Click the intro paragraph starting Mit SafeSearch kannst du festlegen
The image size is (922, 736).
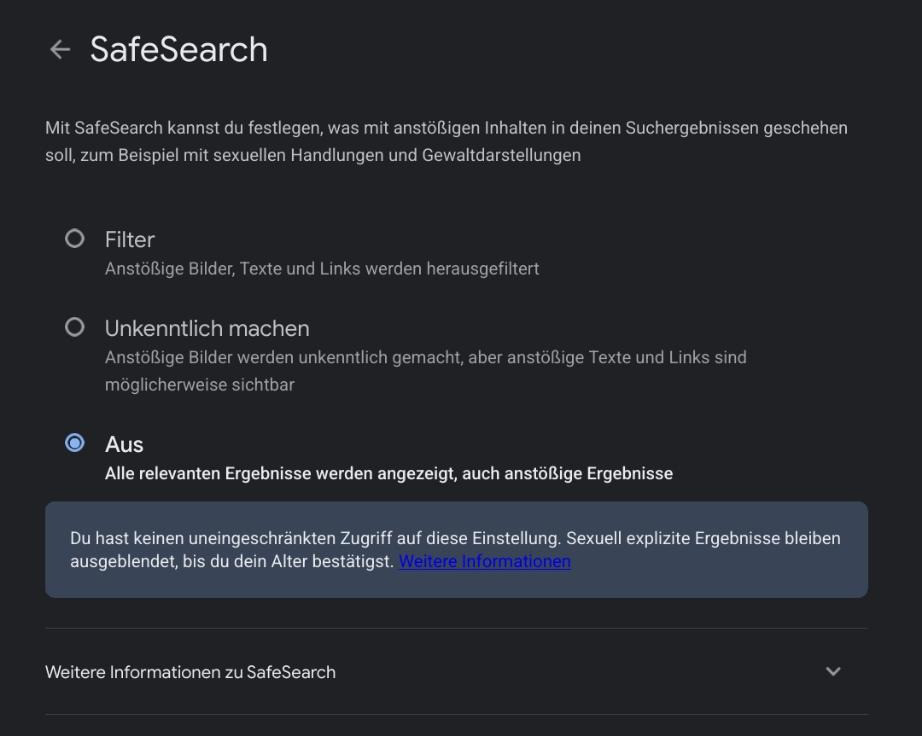(446, 142)
